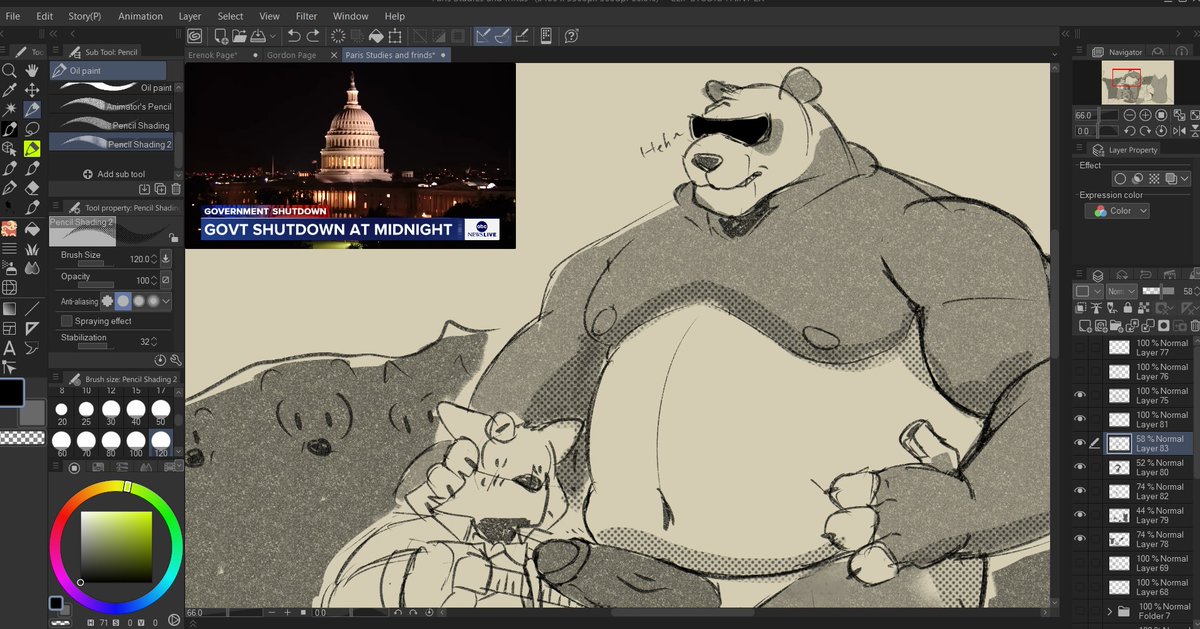Pick brush size preset 50

tap(160, 414)
